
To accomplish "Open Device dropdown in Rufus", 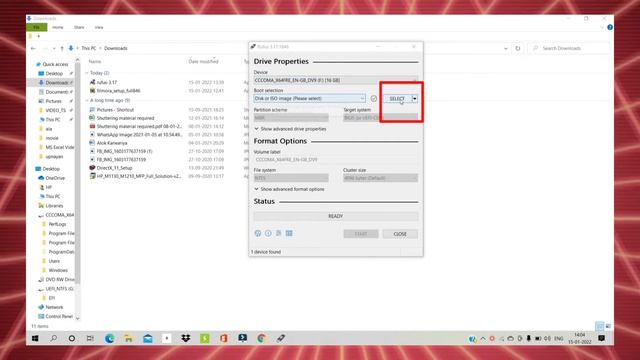I will pos(336,80).
